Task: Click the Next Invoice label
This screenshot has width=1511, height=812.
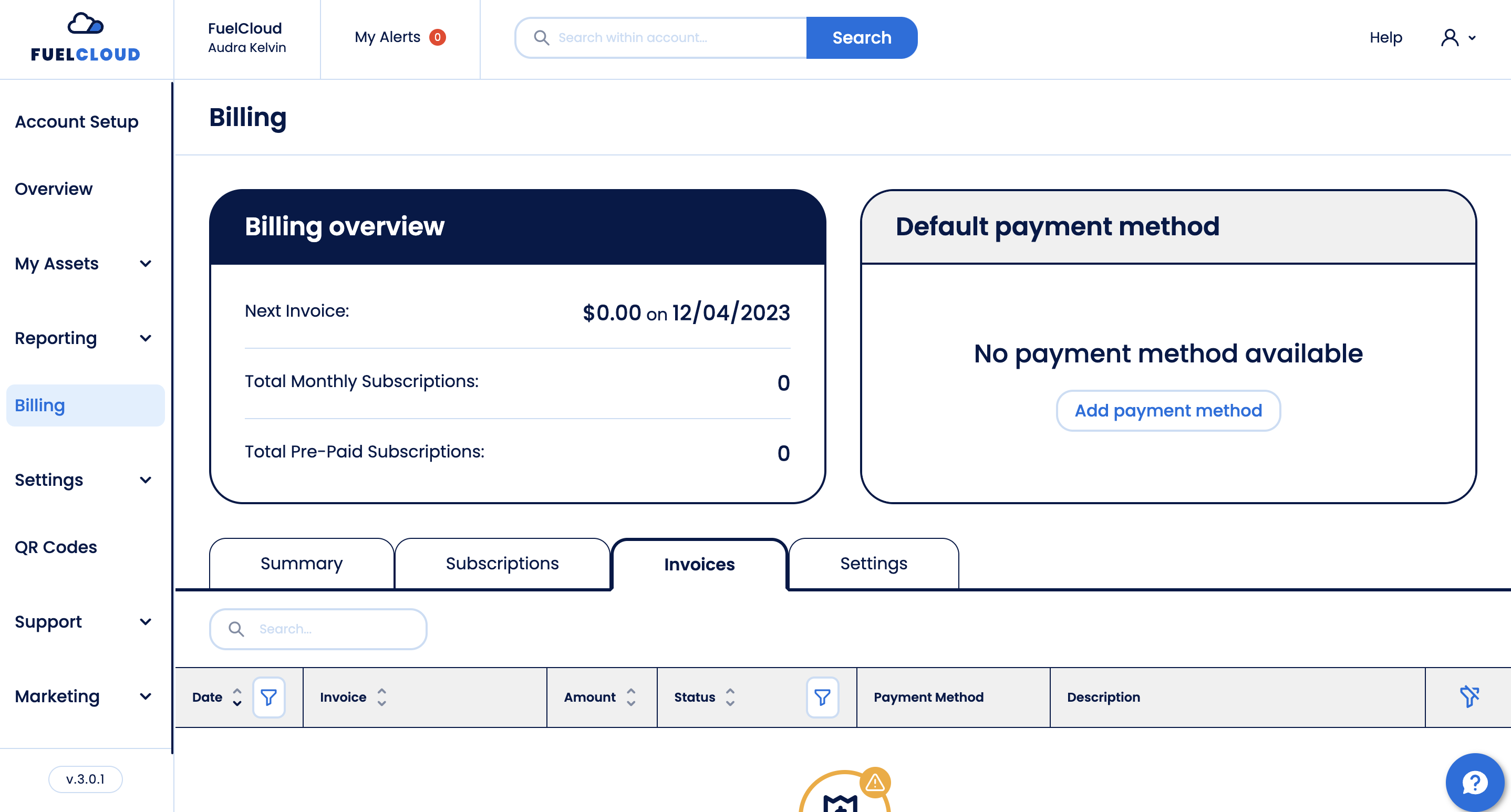Action: 297,311
